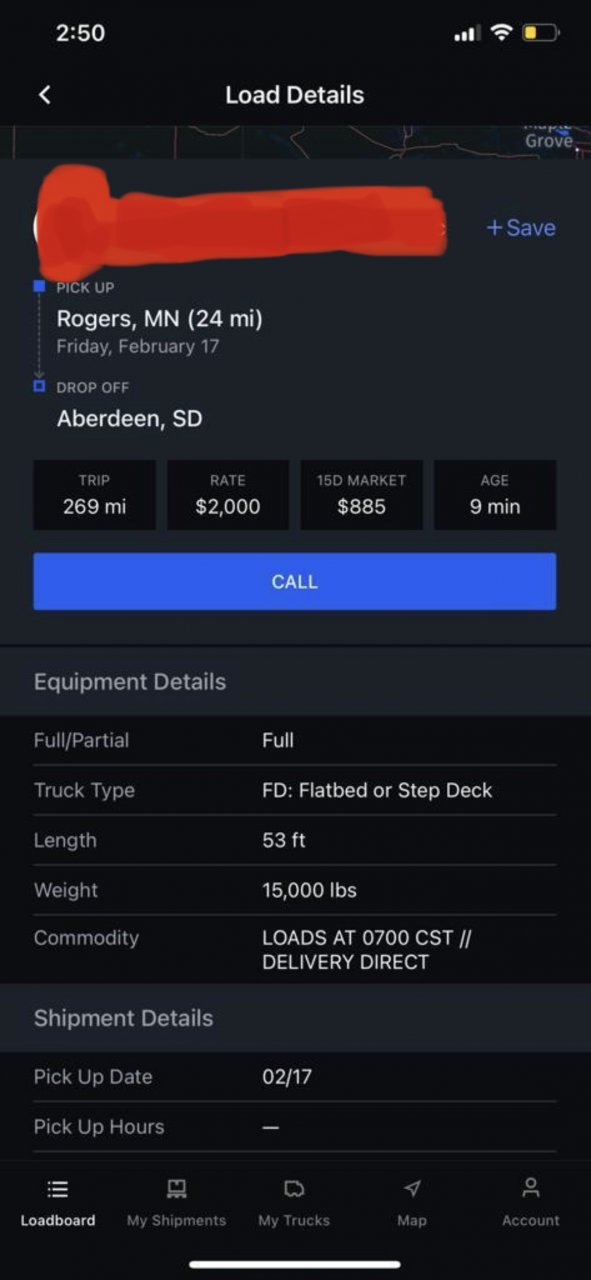Tap the Truck Type row

click(x=294, y=790)
